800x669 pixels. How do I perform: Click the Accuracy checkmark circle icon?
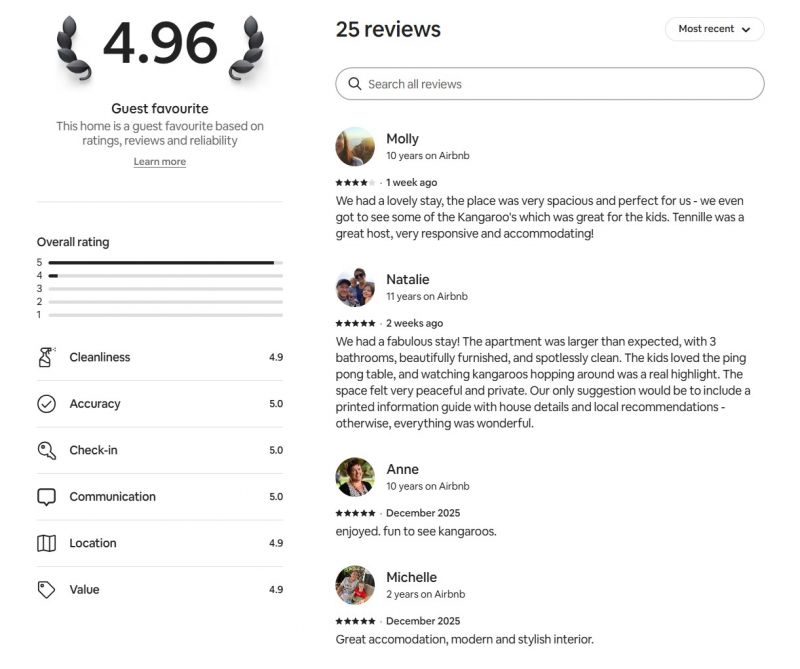coord(46,404)
